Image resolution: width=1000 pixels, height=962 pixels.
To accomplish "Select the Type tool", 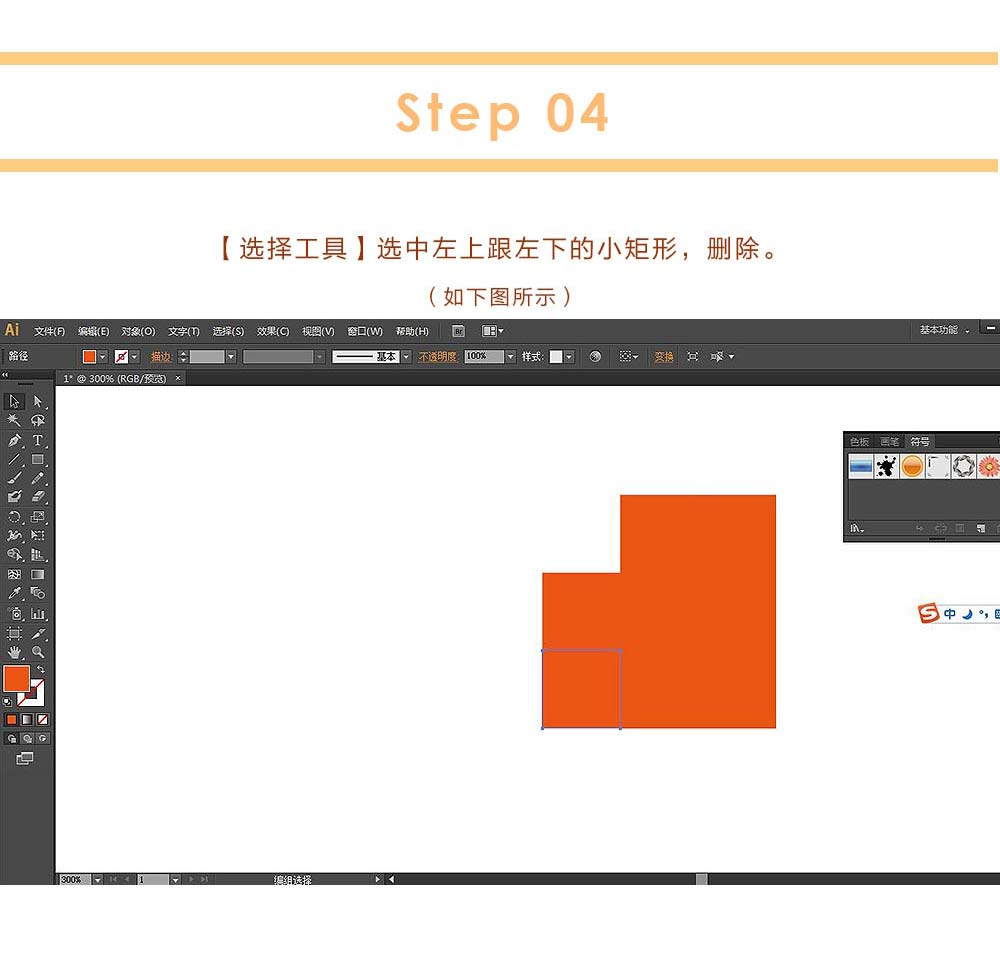I will coord(38,440).
